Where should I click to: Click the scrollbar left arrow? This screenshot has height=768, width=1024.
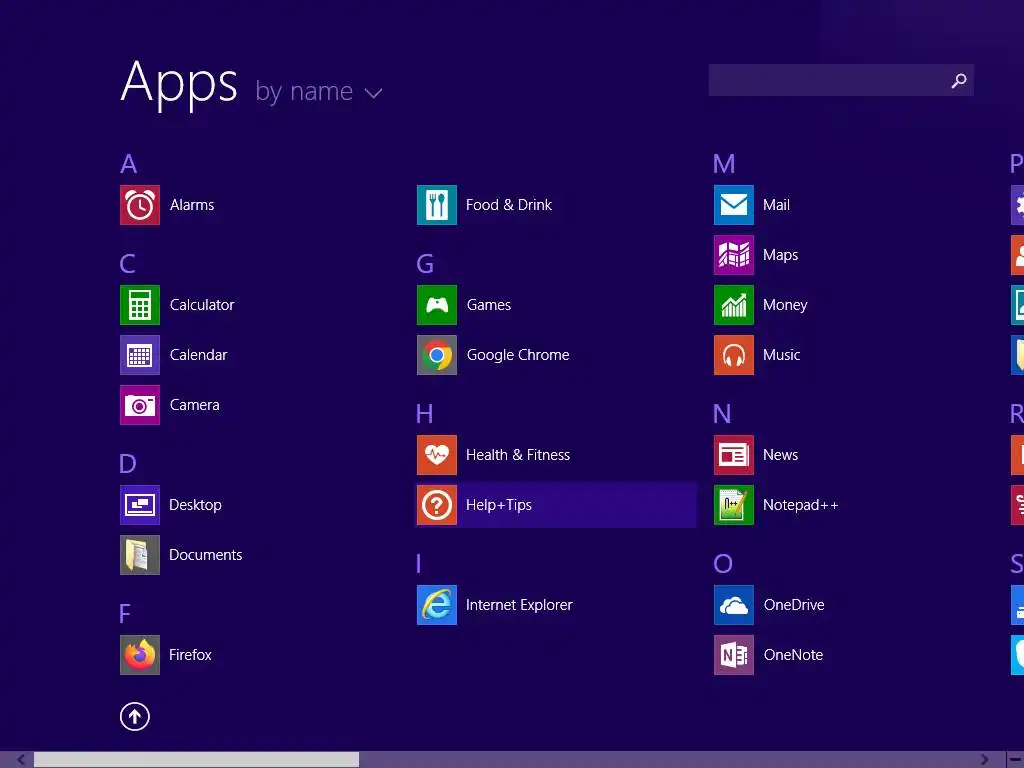click(x=21, y=760)
